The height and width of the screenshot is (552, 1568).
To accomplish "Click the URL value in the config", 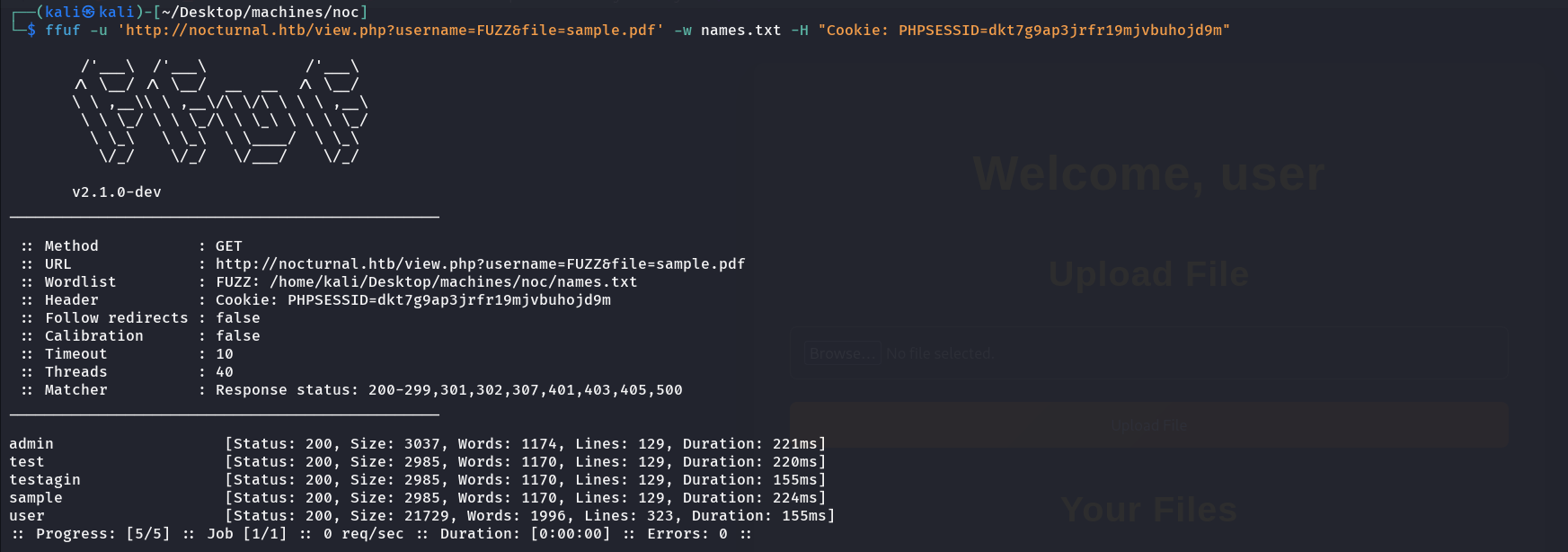I will 481,263.
